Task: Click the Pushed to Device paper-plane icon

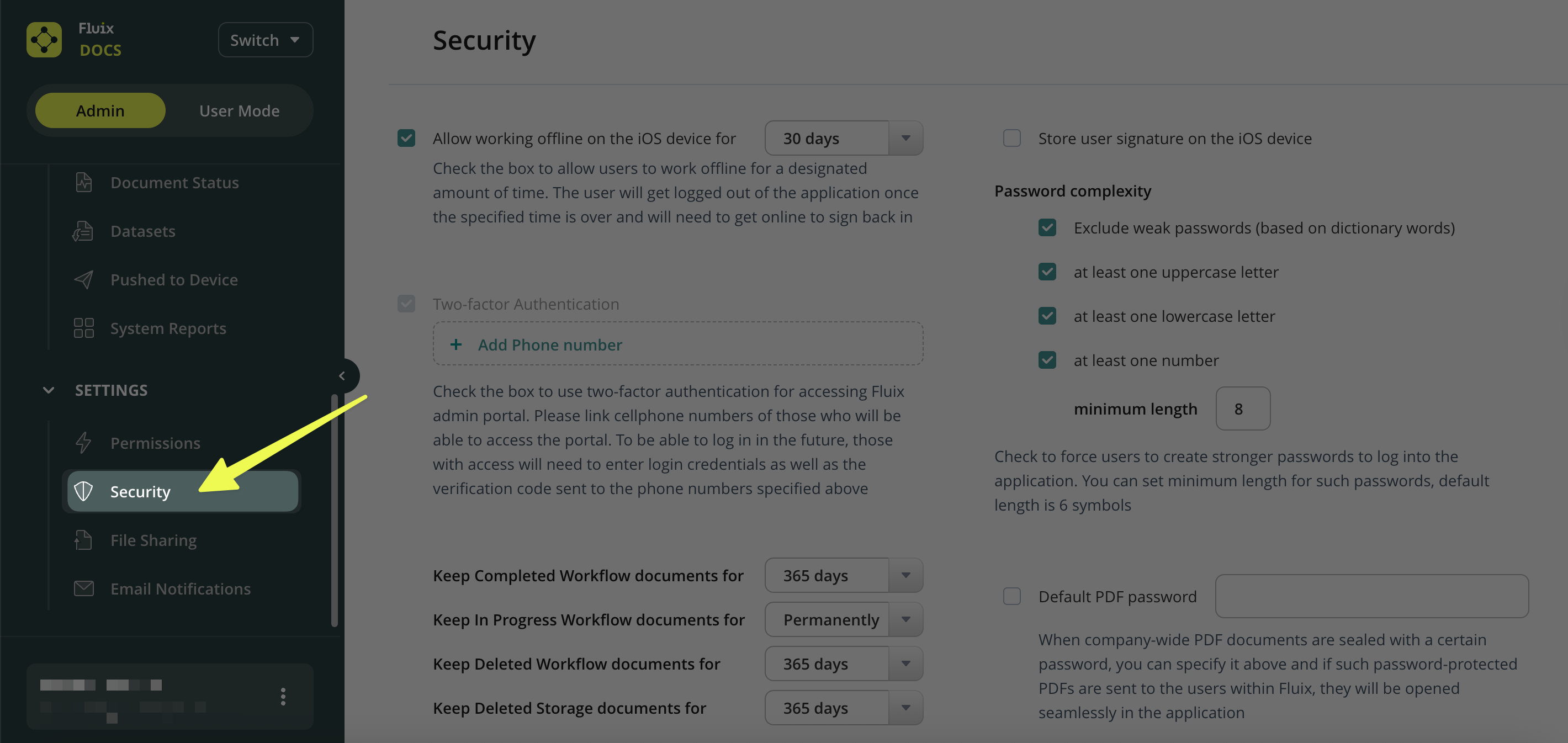Action: click(x=83, y=279)
